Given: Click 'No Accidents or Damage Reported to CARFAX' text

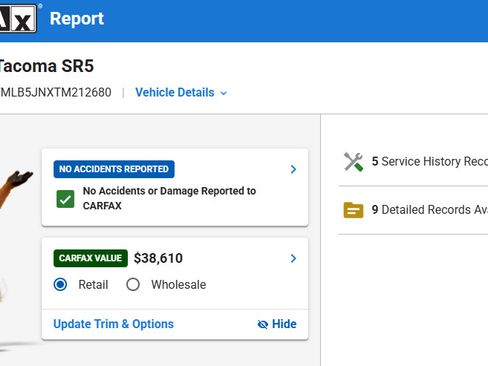Looking at the screenshot, I should 169,198.
